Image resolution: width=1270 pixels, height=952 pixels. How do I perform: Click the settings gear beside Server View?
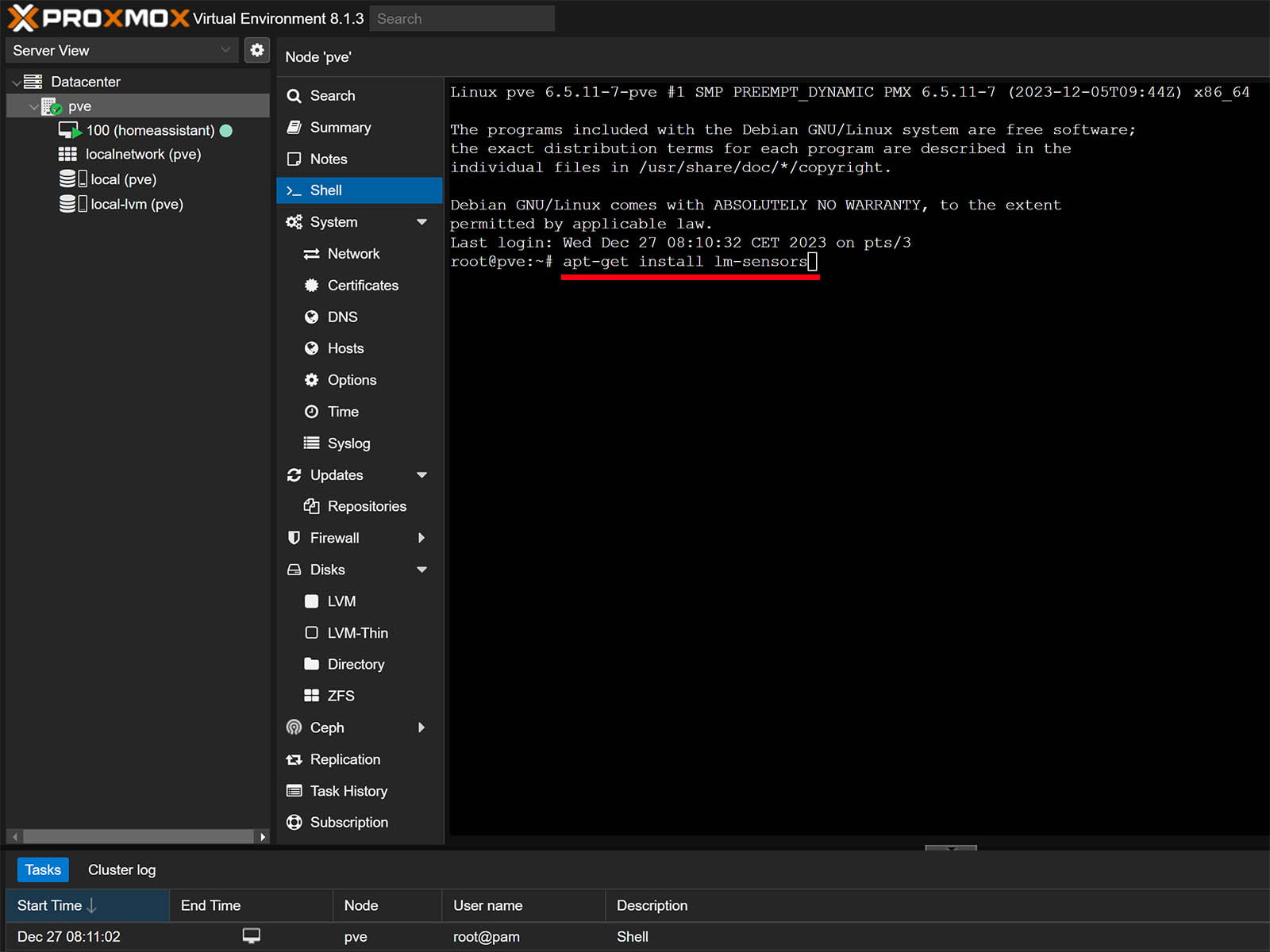coord(256,50)
